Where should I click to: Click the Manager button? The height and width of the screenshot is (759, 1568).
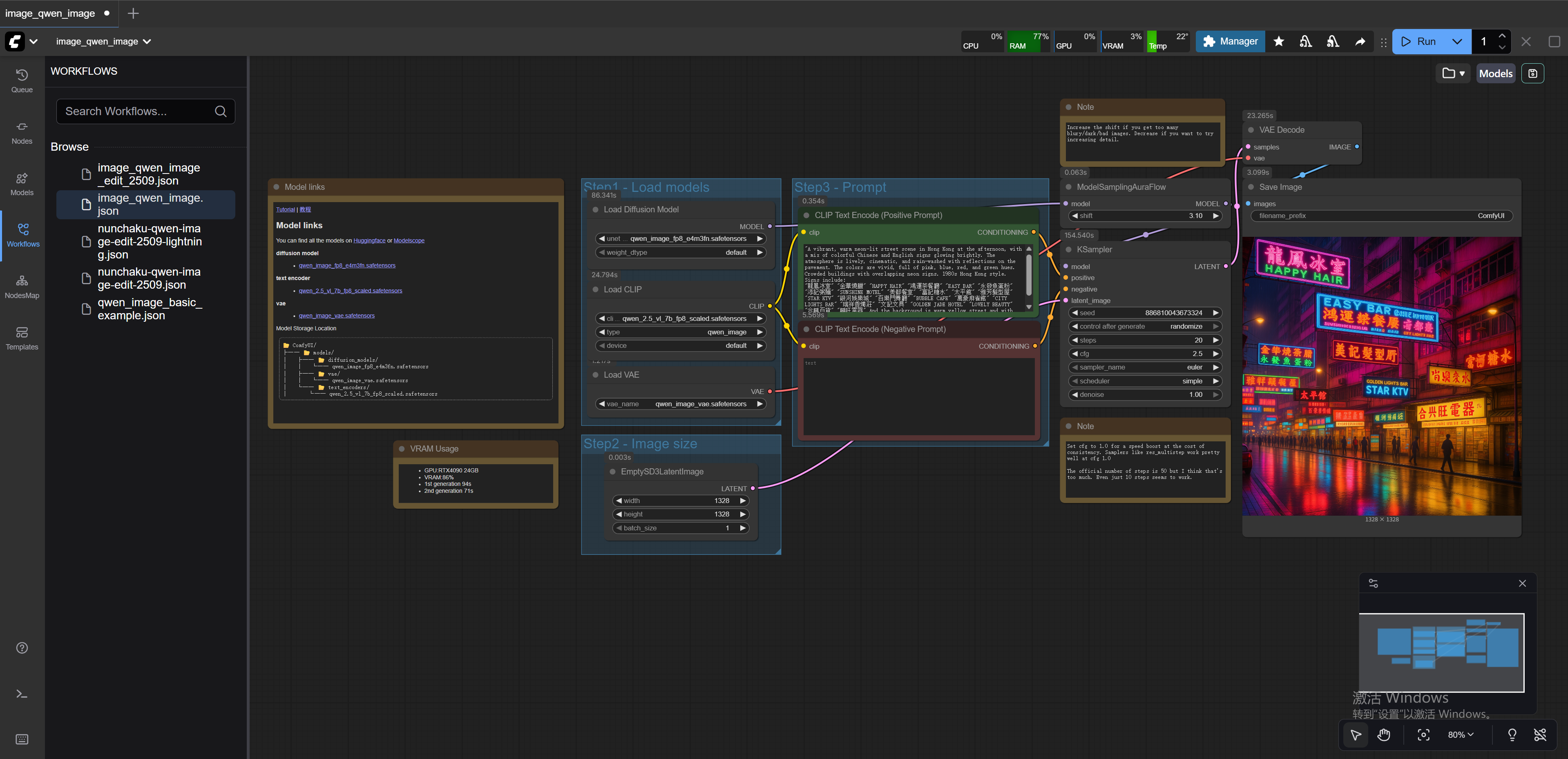pyautogui.click(x=1230, y=41)
